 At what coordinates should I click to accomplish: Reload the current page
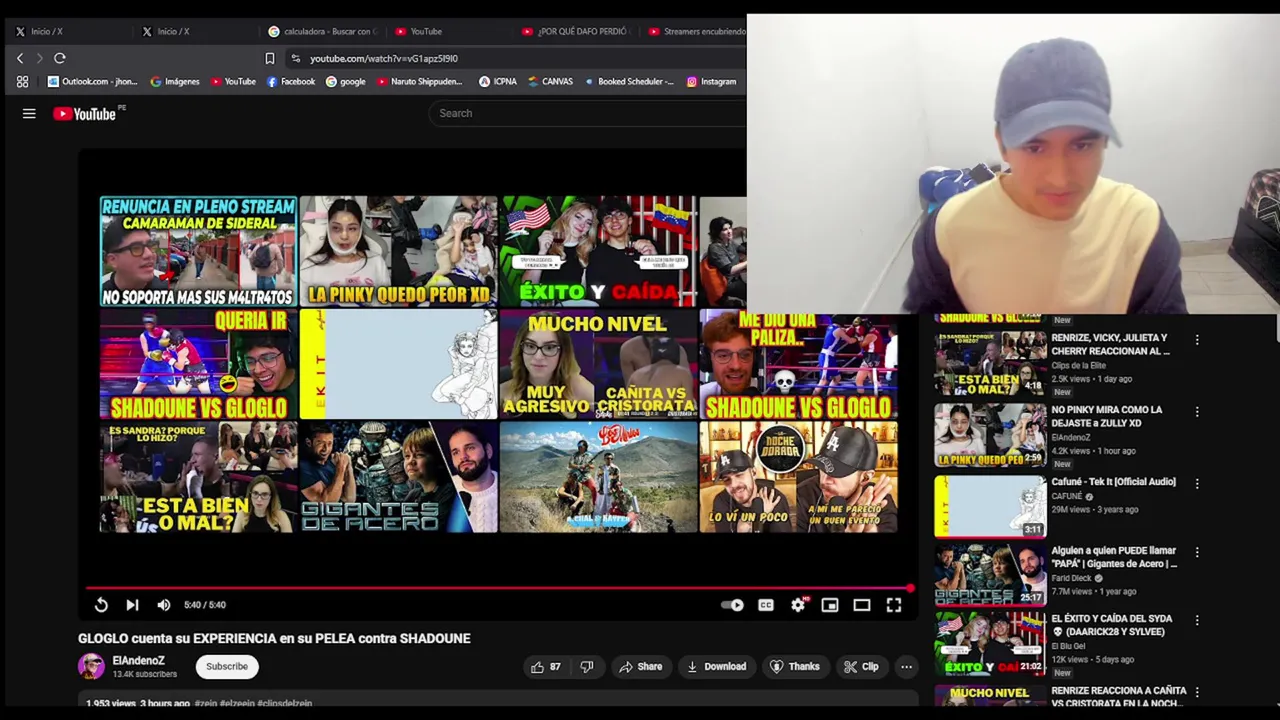[60, 58]
